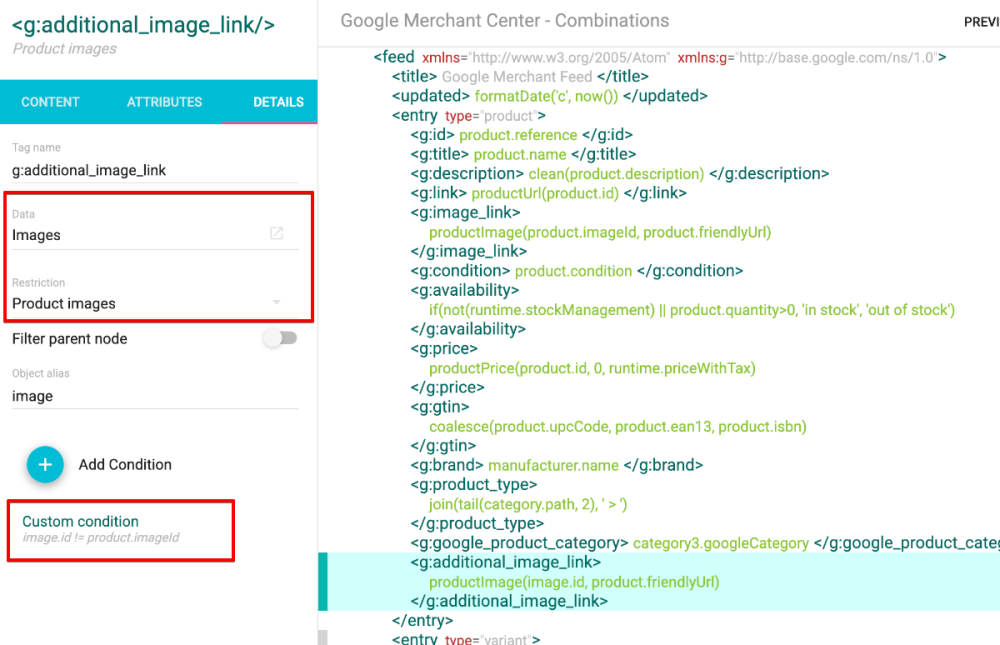The width and height of the screenshot is (1000, 645).
Task: Select the g:additional_image_link node in tree
Action: click(x=505, y=562)
